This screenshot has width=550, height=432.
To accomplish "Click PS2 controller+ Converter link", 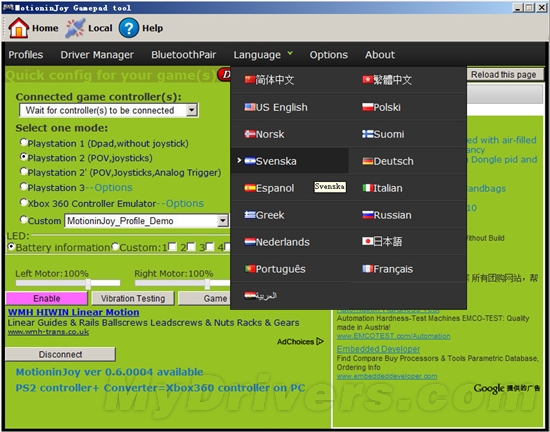I will pyautogui.click(x=160, y=388).
